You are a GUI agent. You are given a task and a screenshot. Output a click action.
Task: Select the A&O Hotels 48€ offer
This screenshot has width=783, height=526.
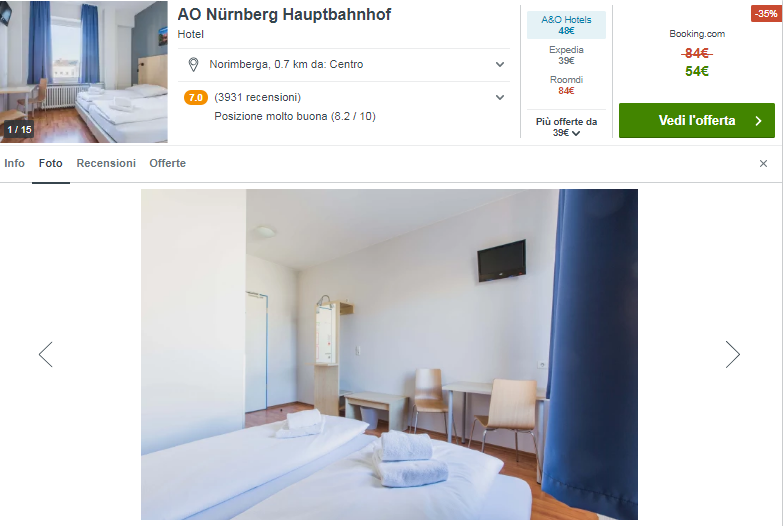(x=566, y=25)
